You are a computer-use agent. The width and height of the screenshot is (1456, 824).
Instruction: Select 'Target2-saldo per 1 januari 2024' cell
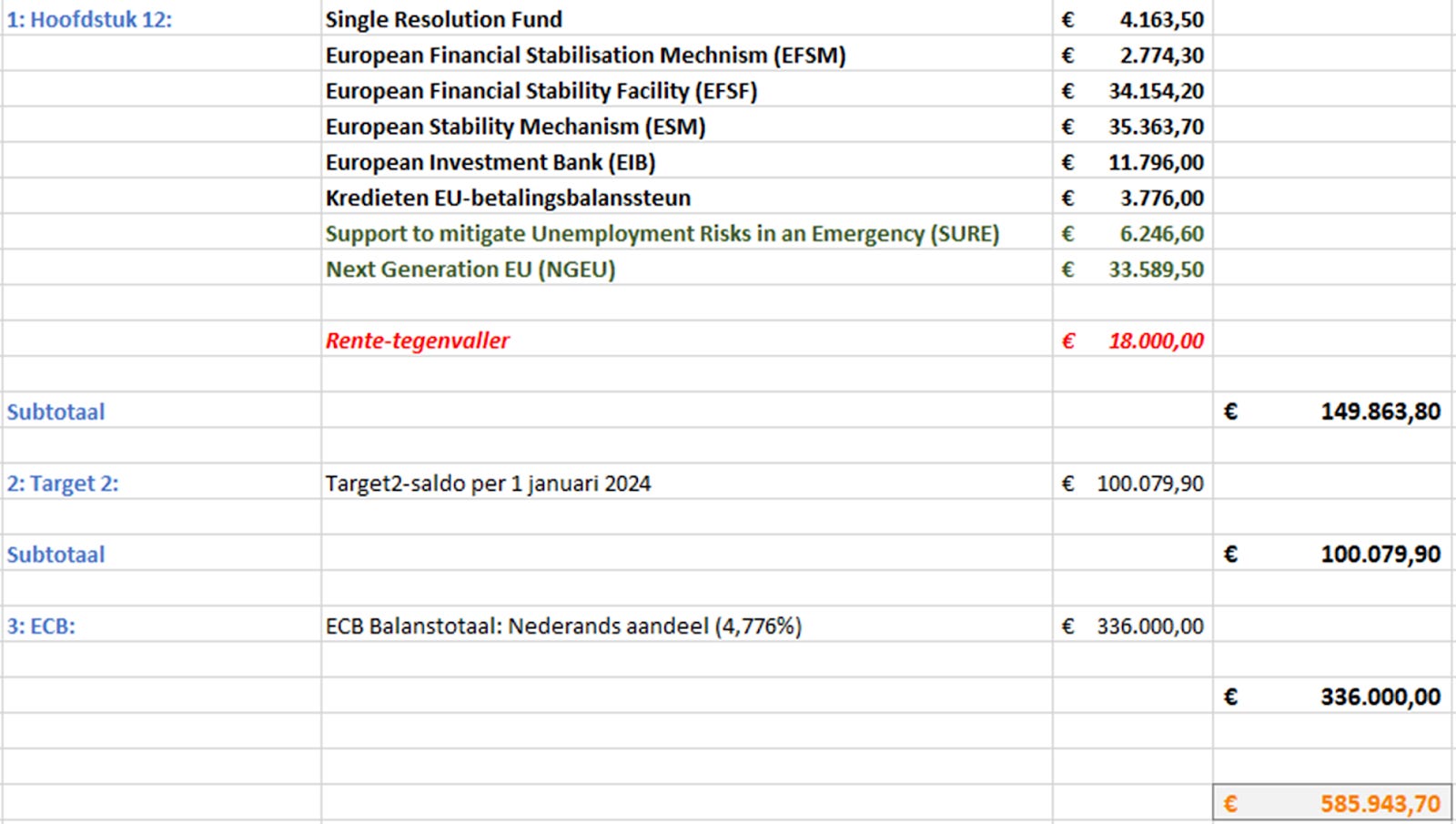tap(687, 483)
